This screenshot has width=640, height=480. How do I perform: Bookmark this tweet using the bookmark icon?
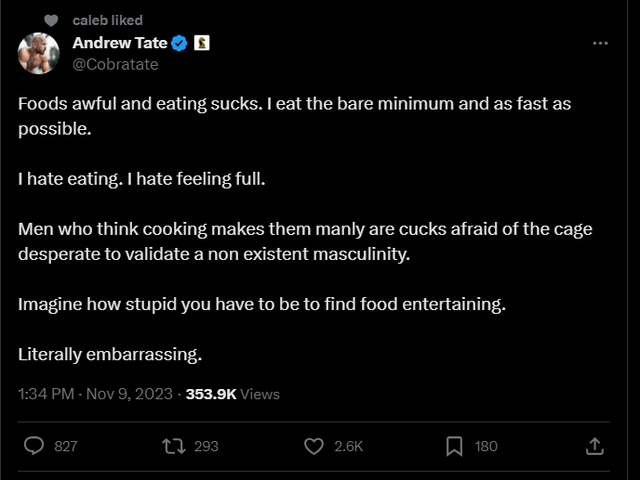[x=453, y=445]
